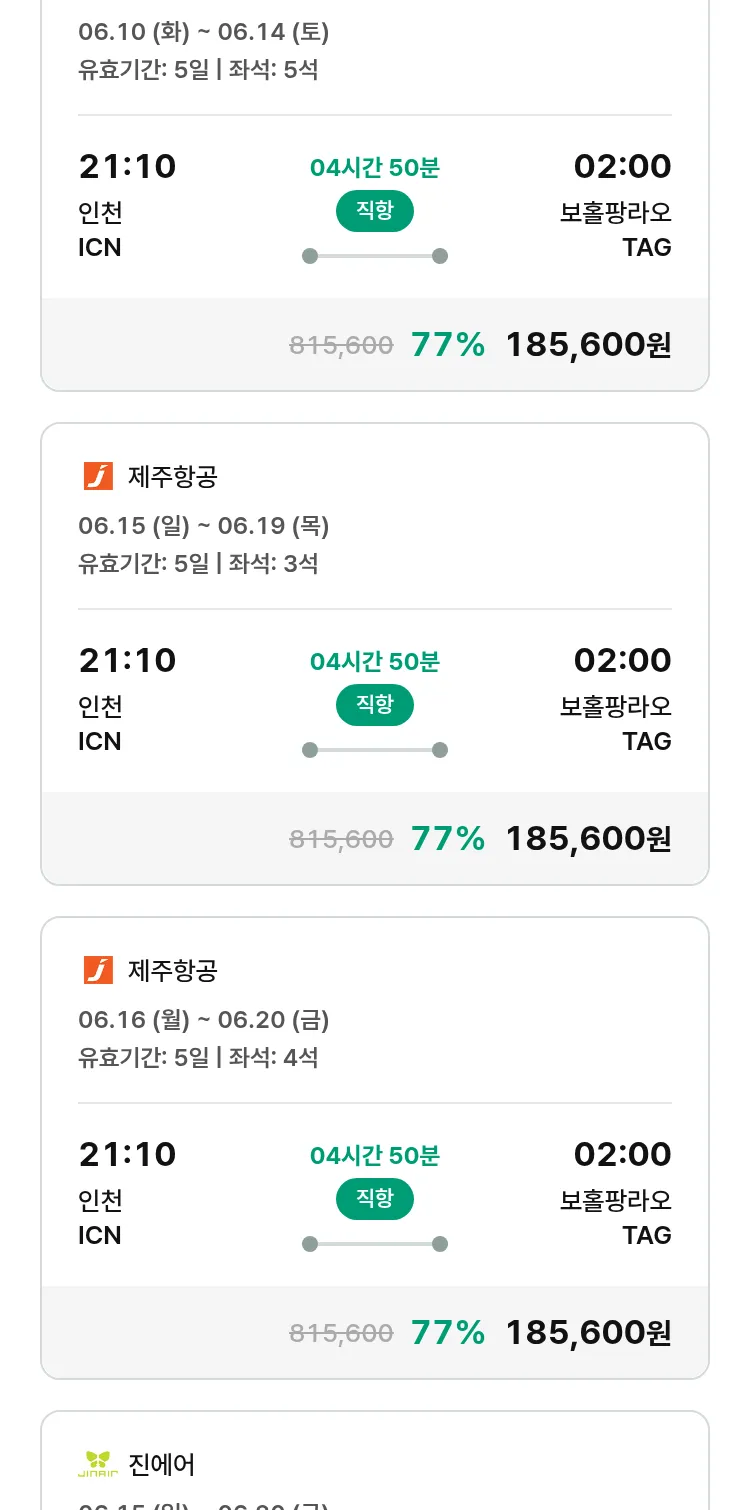Image resolution: width=750 pixels, height=1510 pixels.
Task: Select the 185,600원 price of the 06.10 flight
Action: pyautogui.click(x=588, y=345)
